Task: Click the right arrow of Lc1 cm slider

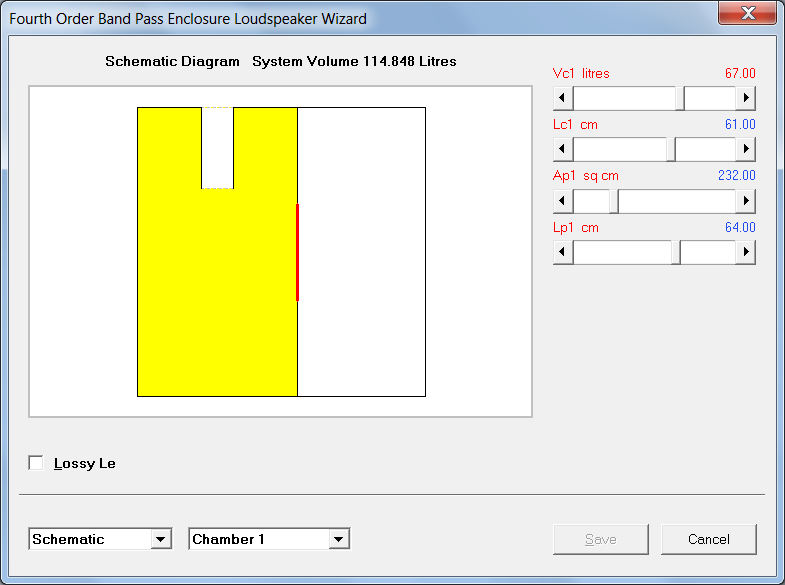Action: 745,149
